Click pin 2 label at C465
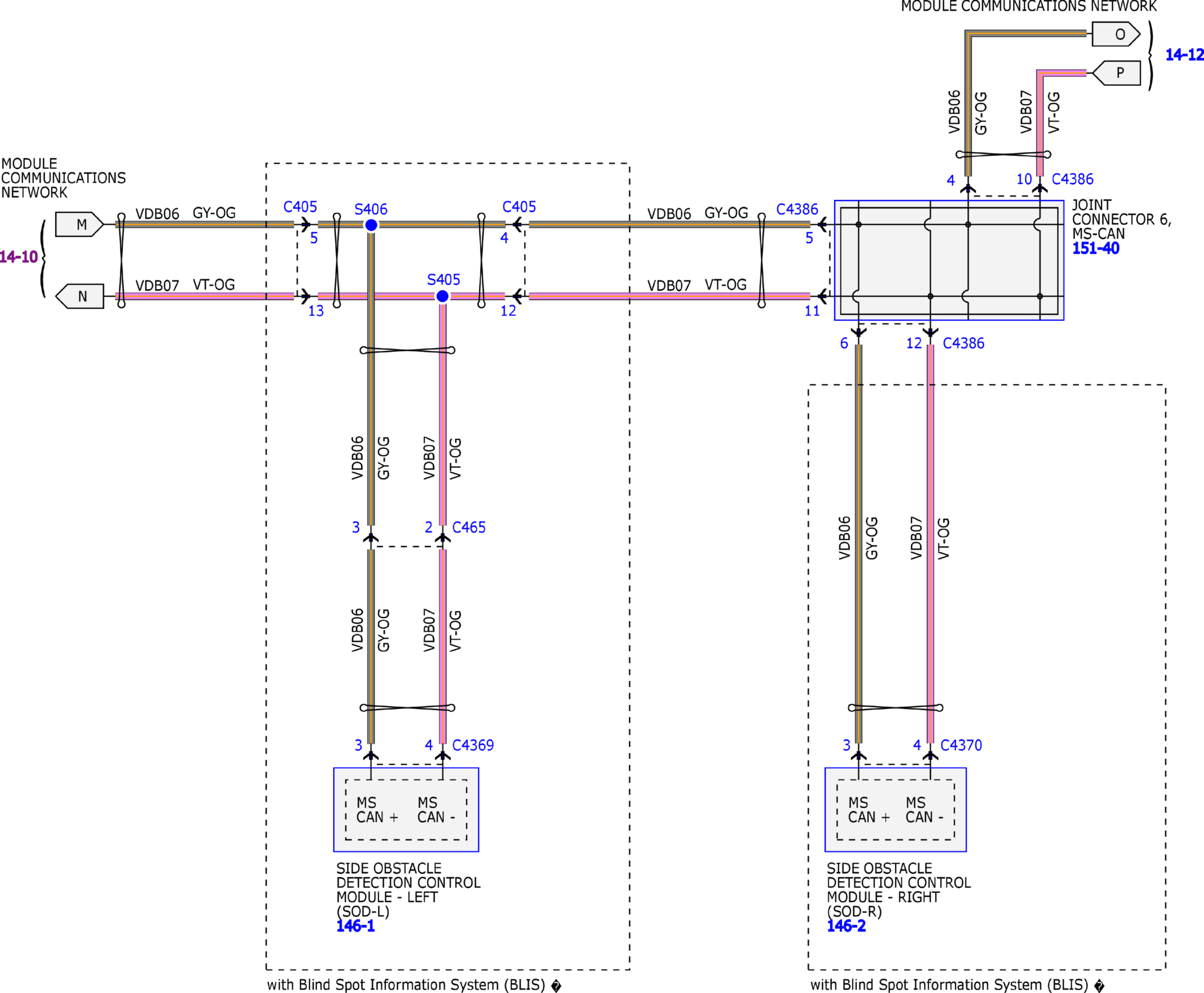 428,527
